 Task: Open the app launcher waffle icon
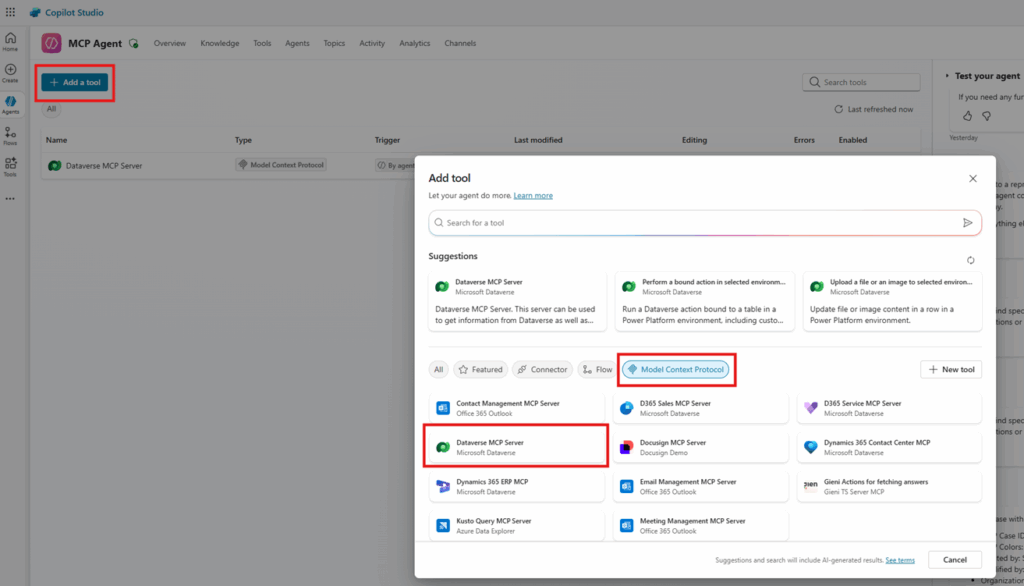coord(10,12)
